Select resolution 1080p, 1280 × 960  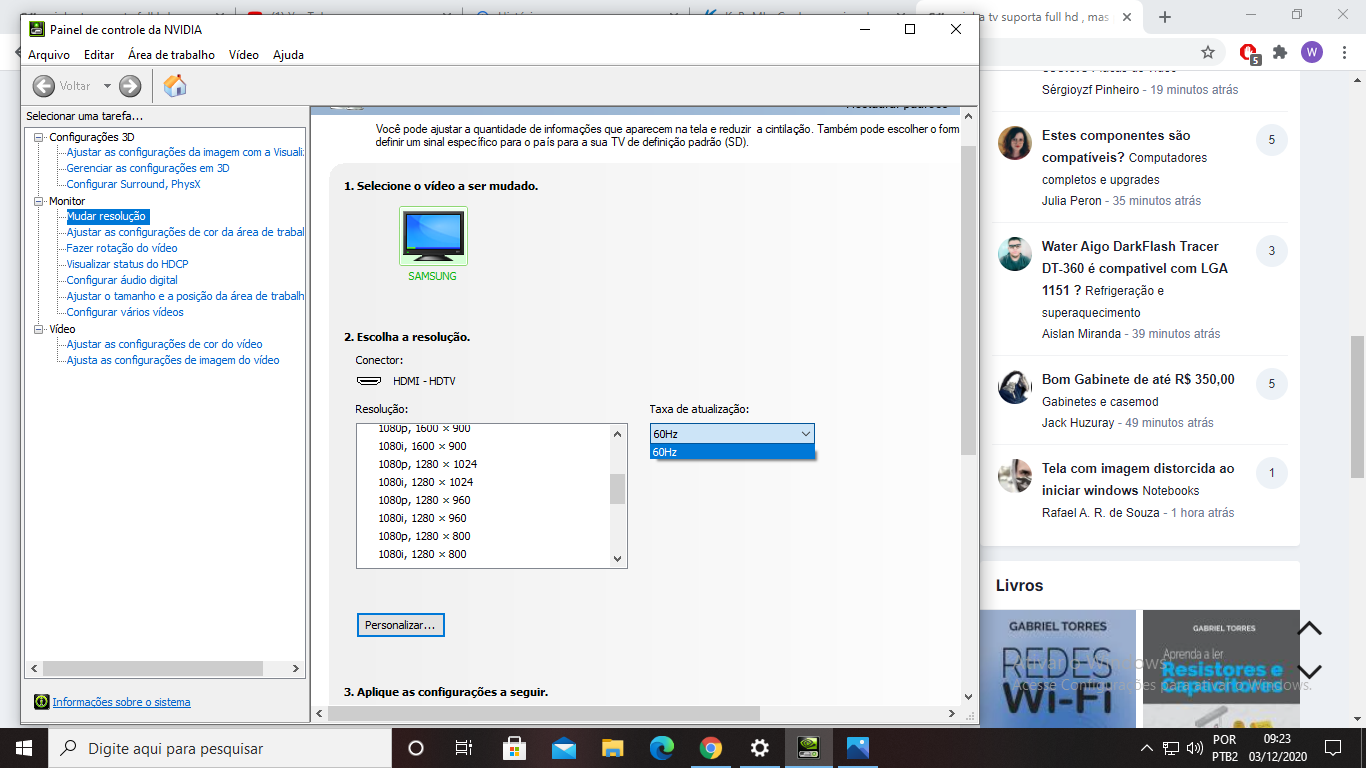click(x=424, y=500)
